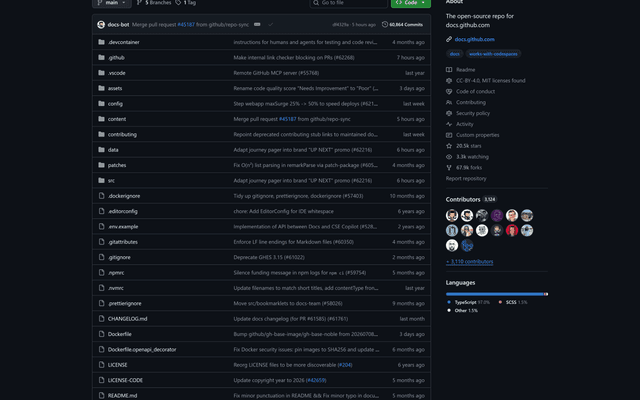Open Dockerfile.openapi_decorator file
The image size is (640, 400).
[142, 349]
